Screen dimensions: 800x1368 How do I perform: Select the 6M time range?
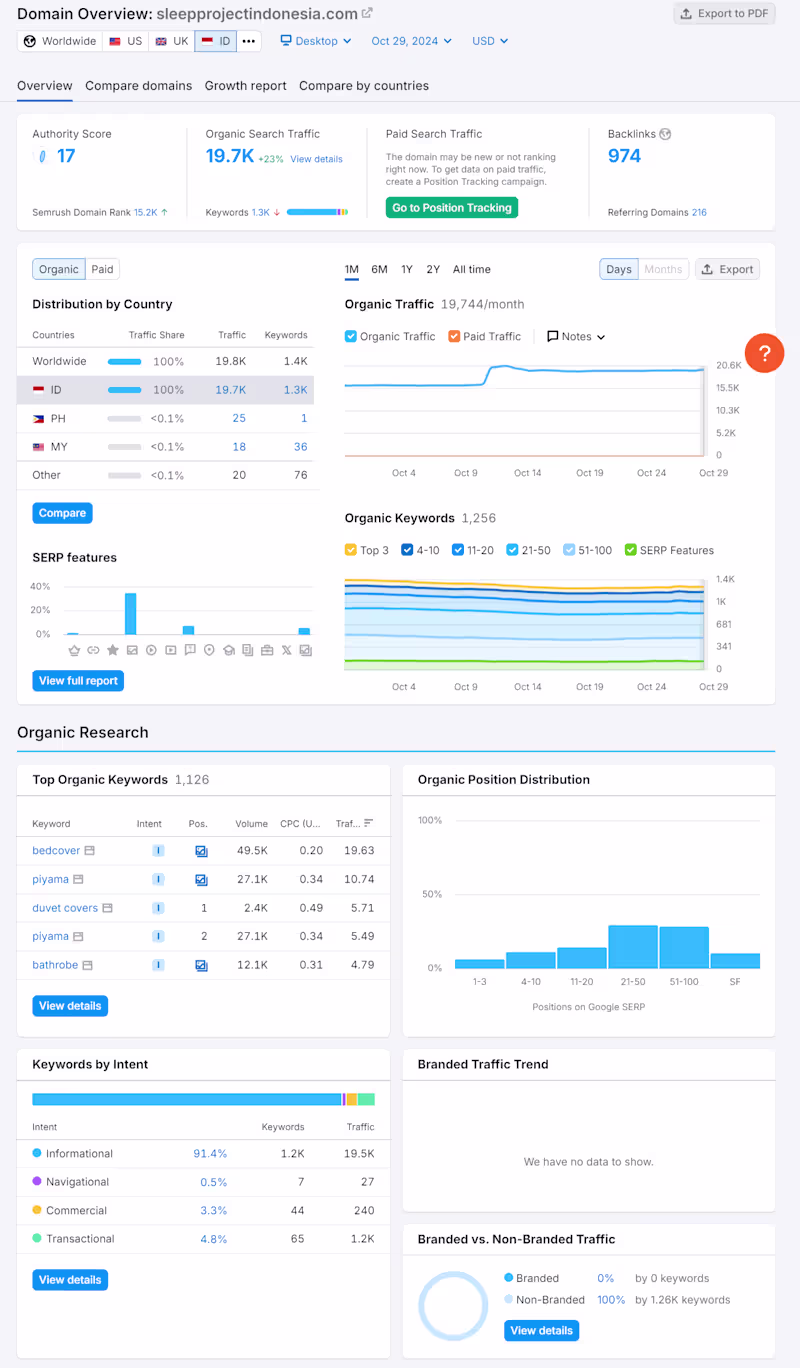[379, 269]
